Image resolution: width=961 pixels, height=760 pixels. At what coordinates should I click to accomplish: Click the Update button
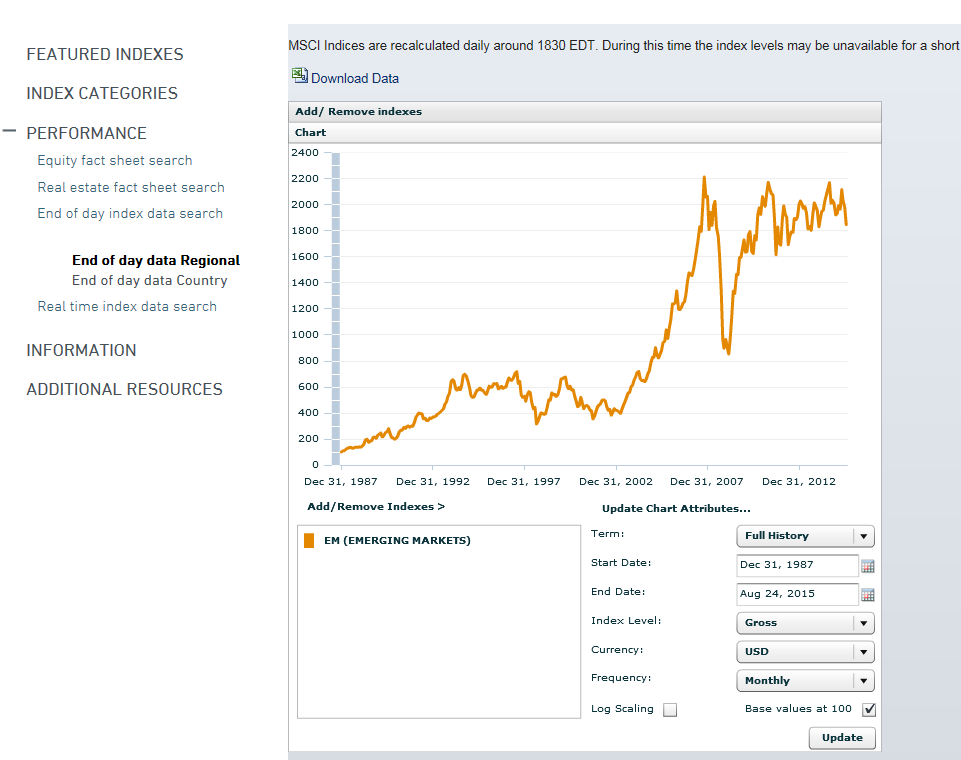(x=842, y=738)
